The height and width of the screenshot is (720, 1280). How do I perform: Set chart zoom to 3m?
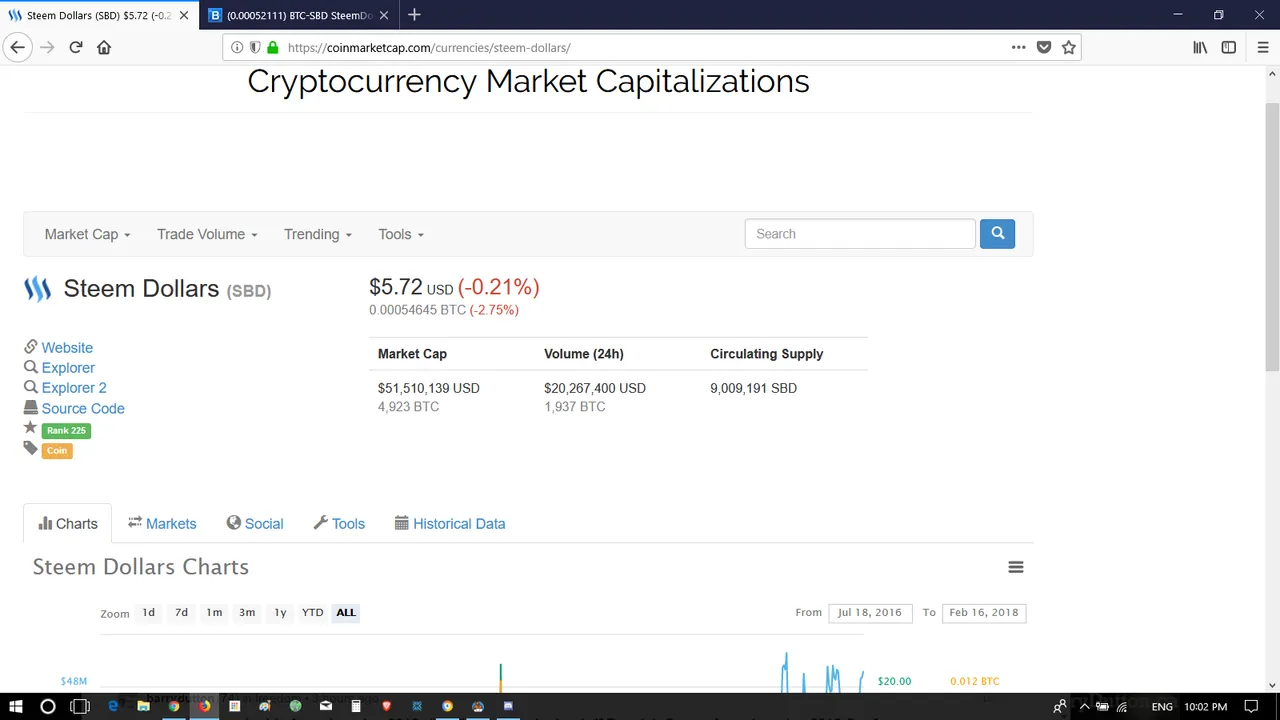pyautogui.click(x=247, y=612)
